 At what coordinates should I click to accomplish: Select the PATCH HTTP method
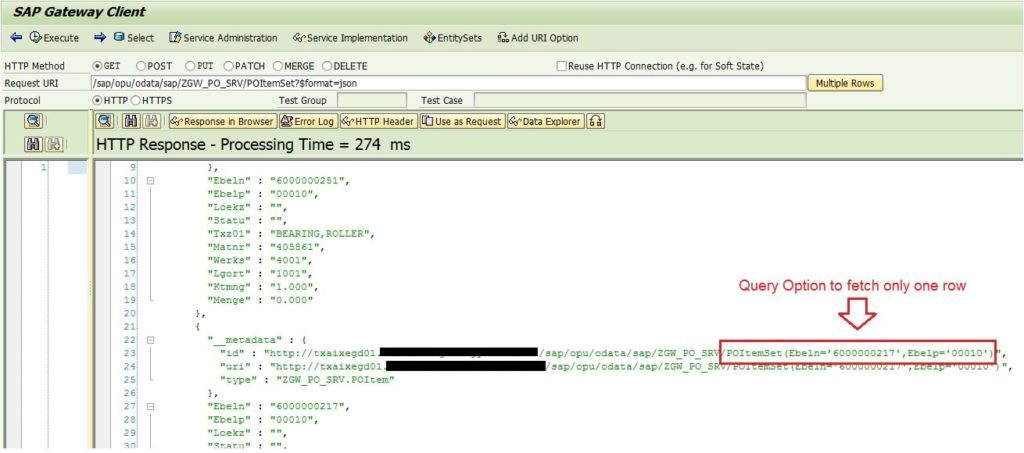click(229, 66)
